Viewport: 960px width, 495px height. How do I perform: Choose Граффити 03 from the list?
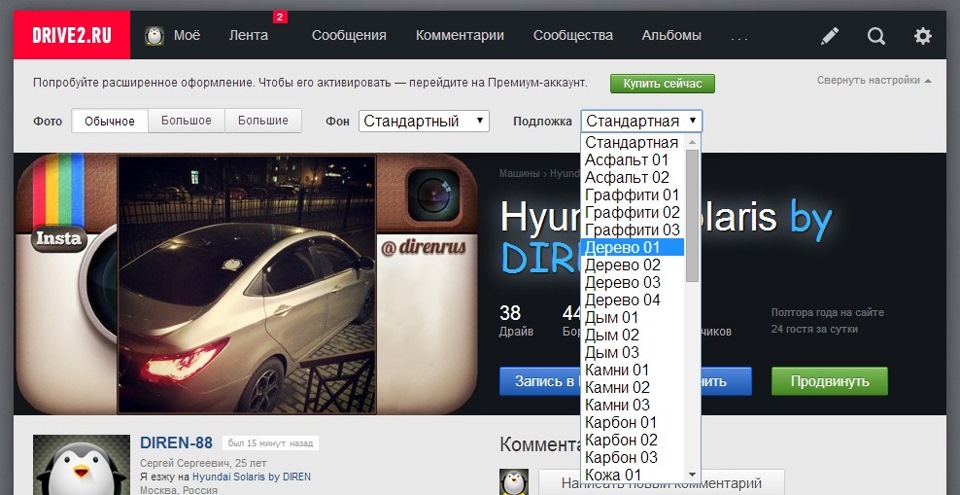632,230
